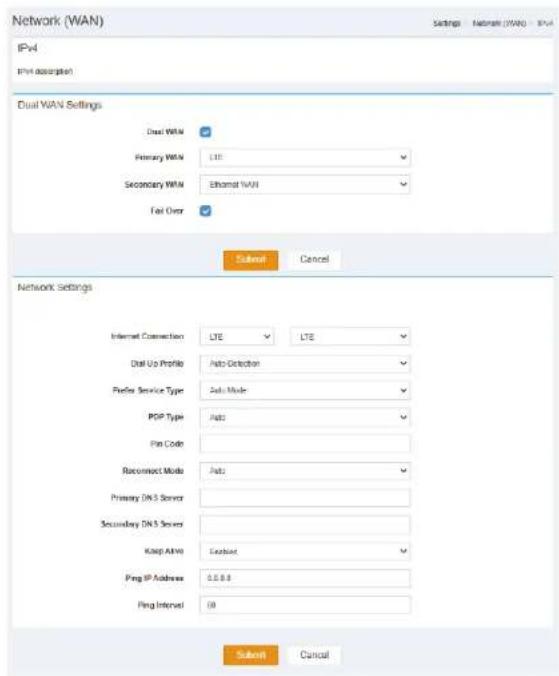This screenshot has width=559, height=676.
Task: Click the Internet Connection label
Action: coord(147,336)
